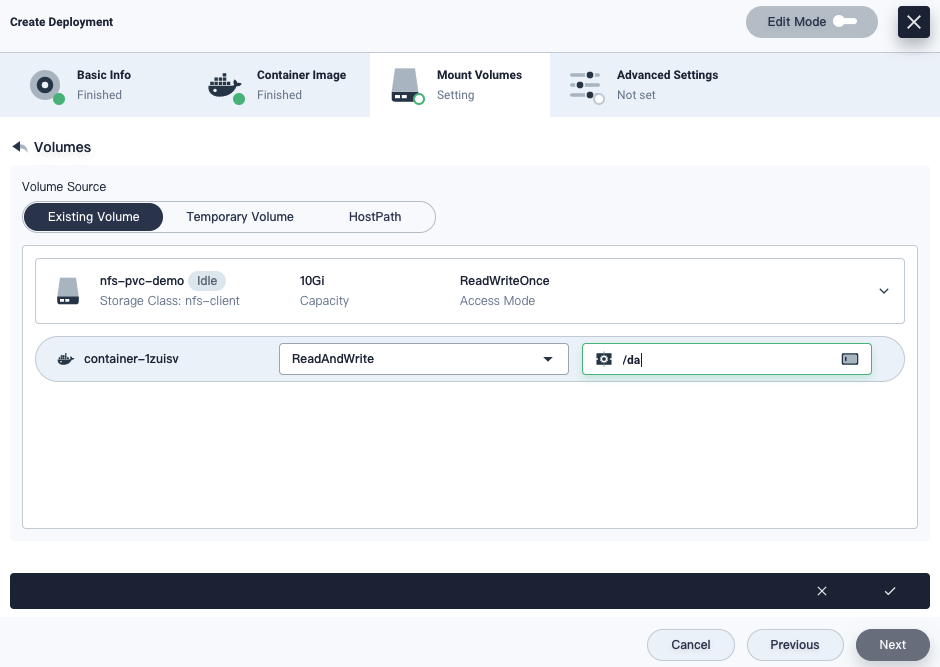Select HostPath volume source option
This screenshot has width=940, height=667.
[375, 217]
